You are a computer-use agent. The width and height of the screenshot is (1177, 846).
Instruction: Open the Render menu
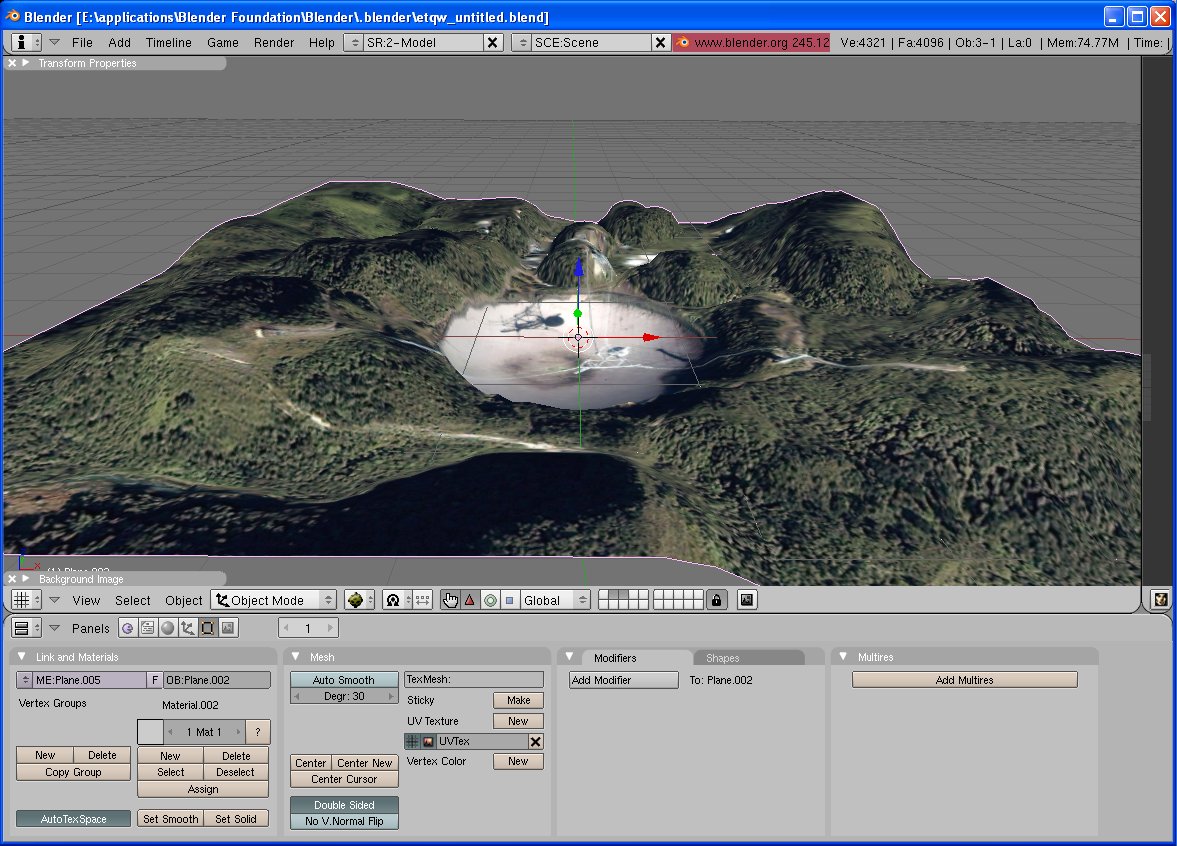[273, 42]
